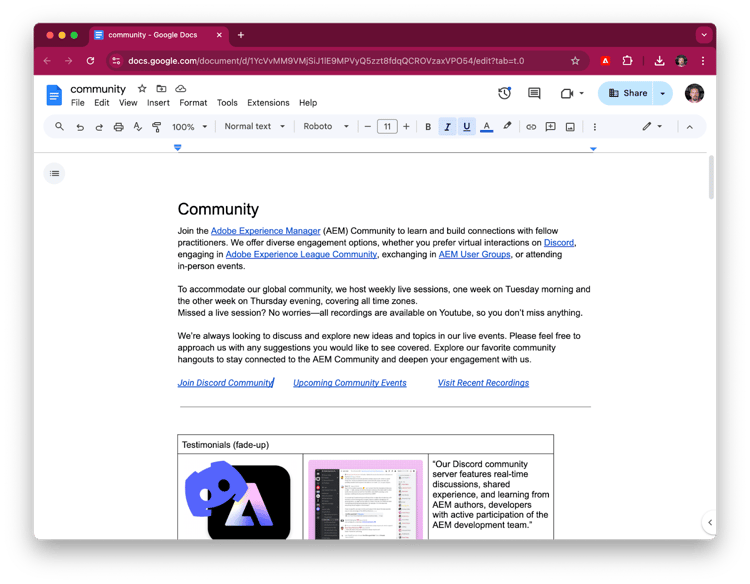Open the Normal text style dropdown

click(x=254, y=126)
